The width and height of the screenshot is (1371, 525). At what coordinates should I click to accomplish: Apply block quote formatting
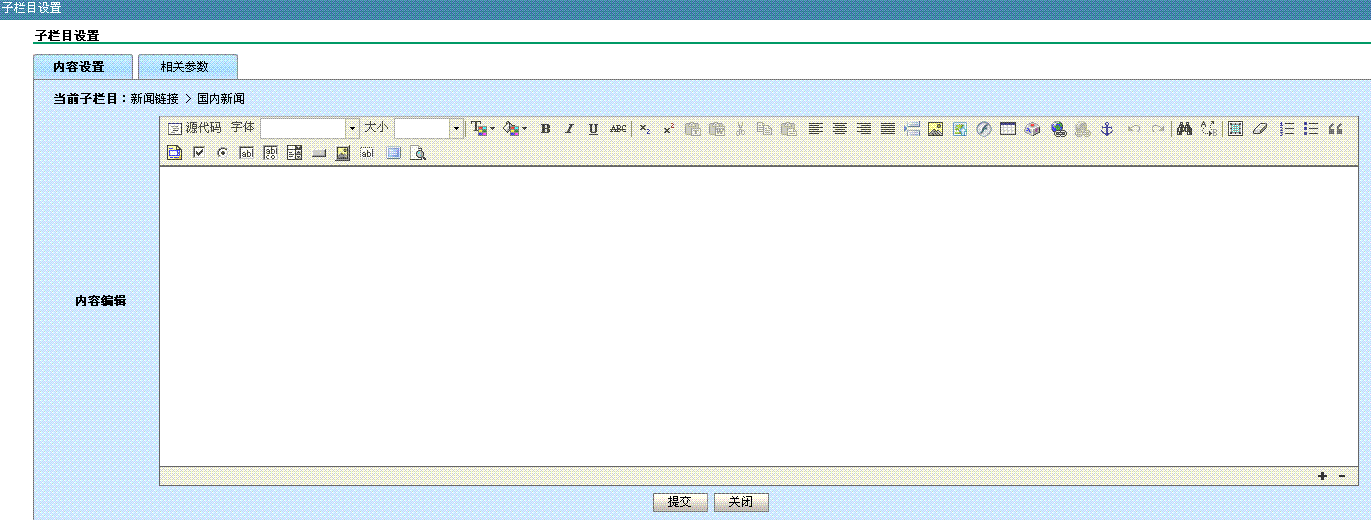(x=1335, y=129)
